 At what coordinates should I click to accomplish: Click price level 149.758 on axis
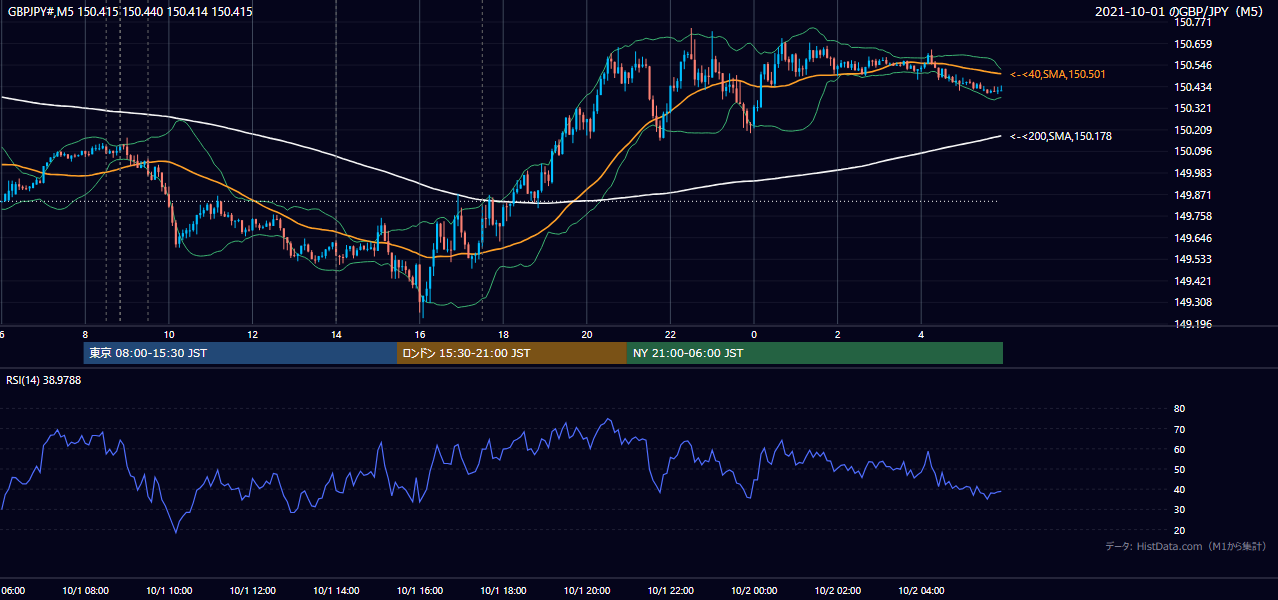(1193, 216)
